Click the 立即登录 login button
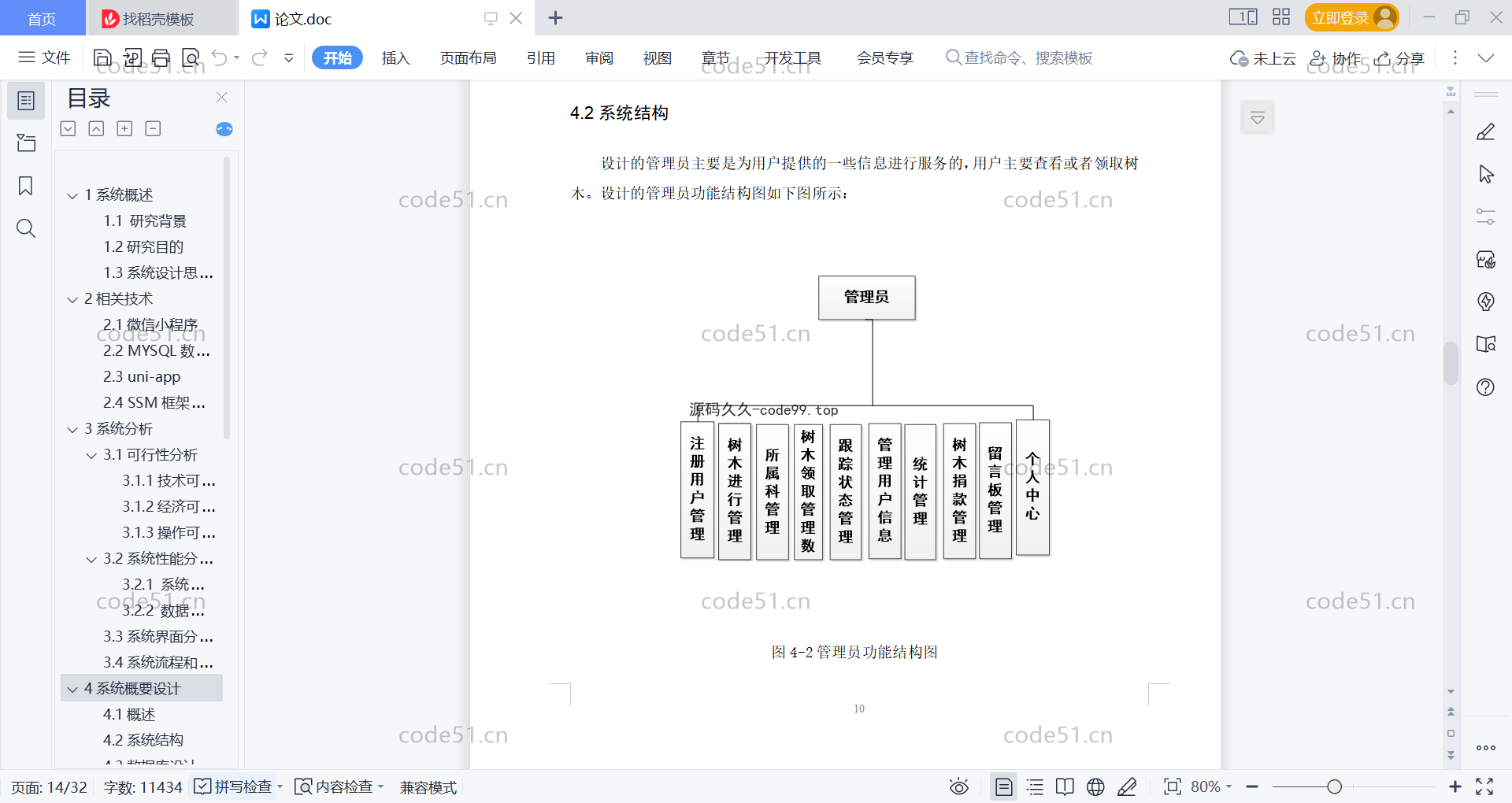The width and height of the screenshot is (1512, 803). [x=1351, y=17]
